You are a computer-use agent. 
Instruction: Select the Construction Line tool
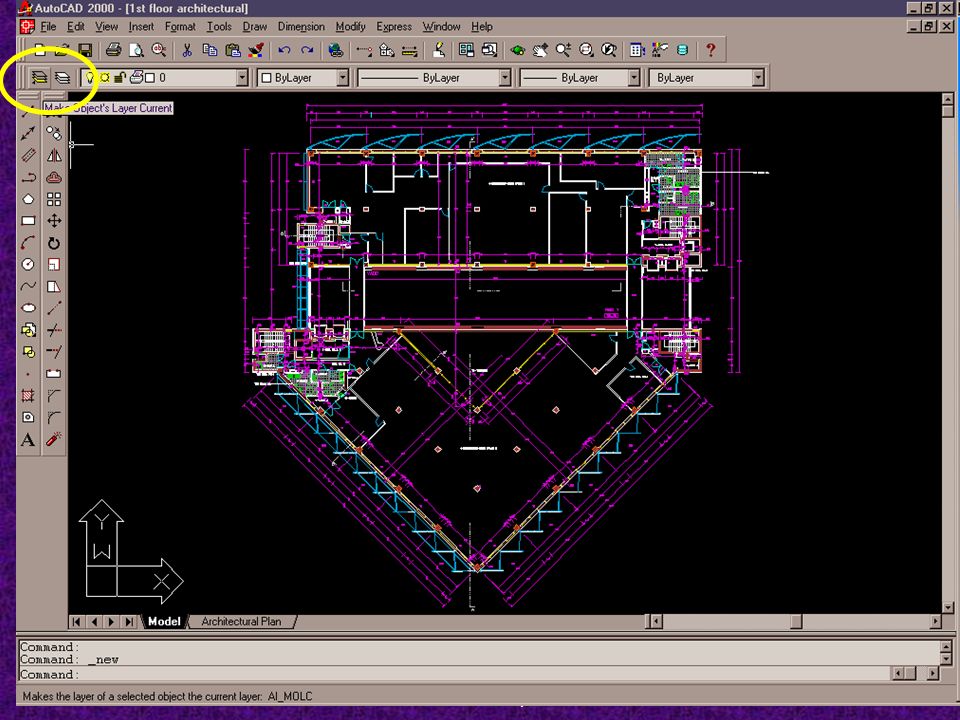(x=28, y=133)
